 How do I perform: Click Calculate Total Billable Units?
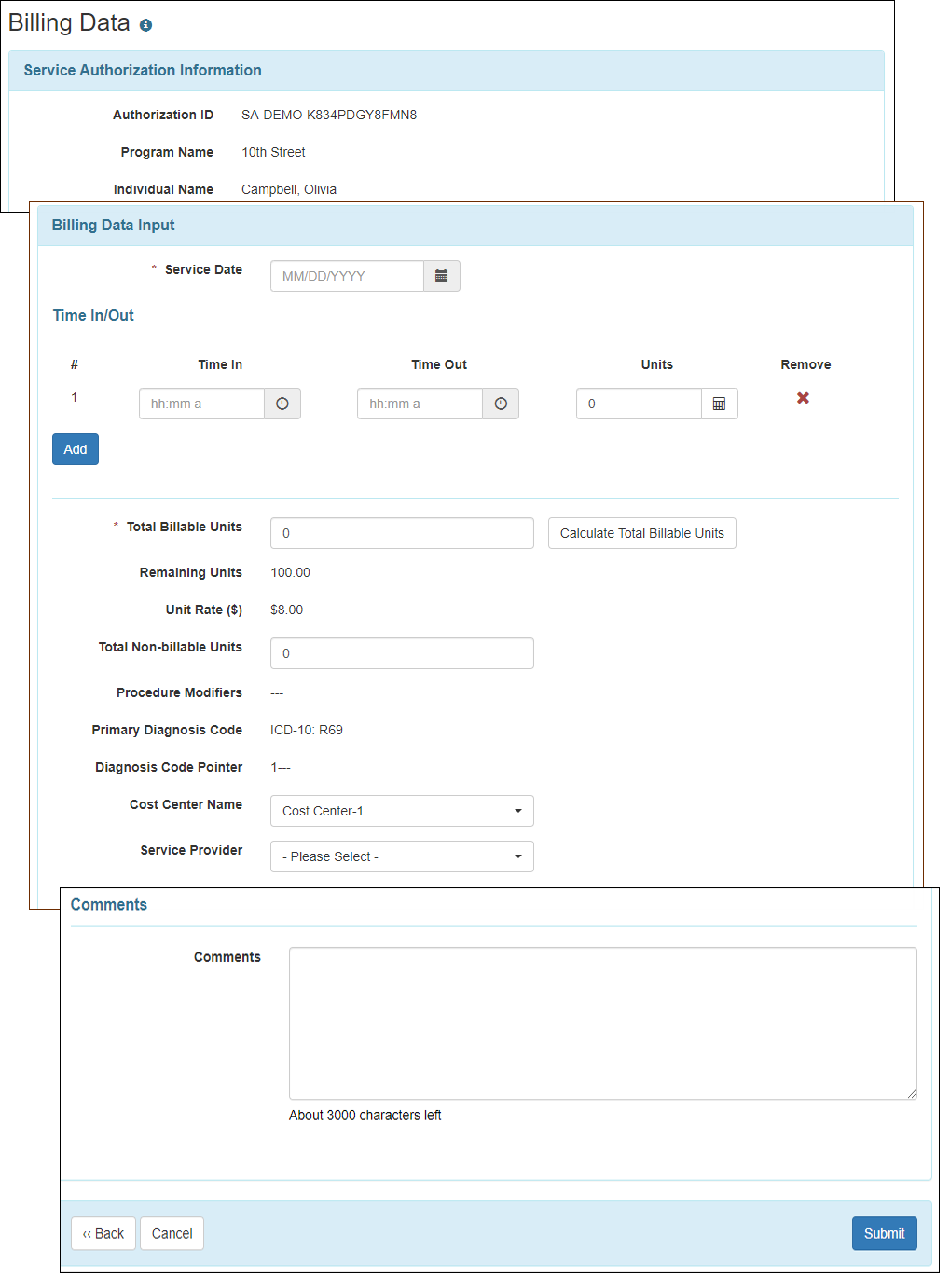tap(641, 533)
